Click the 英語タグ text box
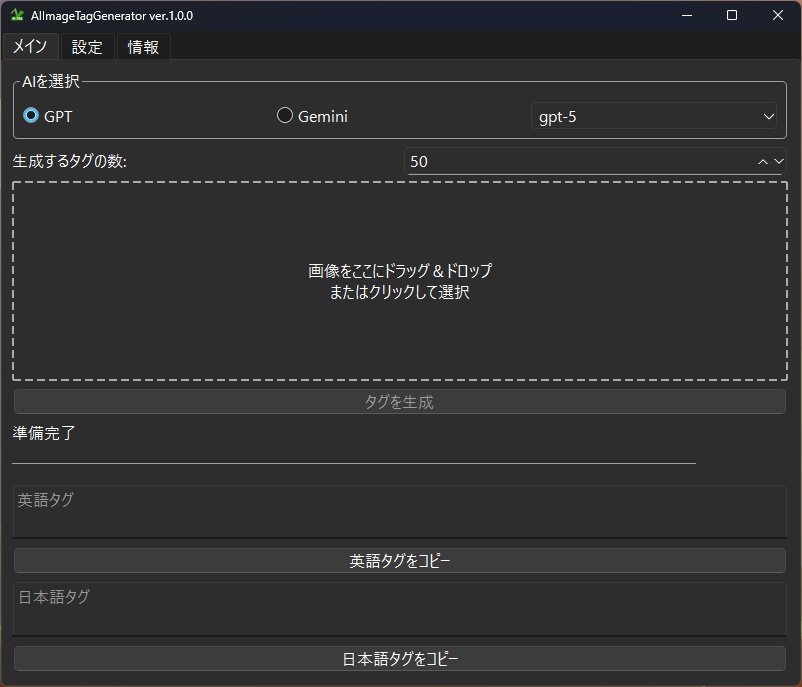802x687 pixels. (x=400, y=512)
